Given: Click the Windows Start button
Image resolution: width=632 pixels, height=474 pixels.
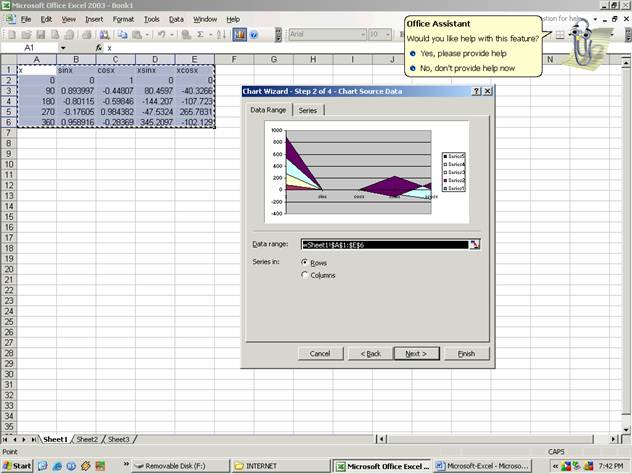Looking at the screenshot, I should [x=17, y=466].
